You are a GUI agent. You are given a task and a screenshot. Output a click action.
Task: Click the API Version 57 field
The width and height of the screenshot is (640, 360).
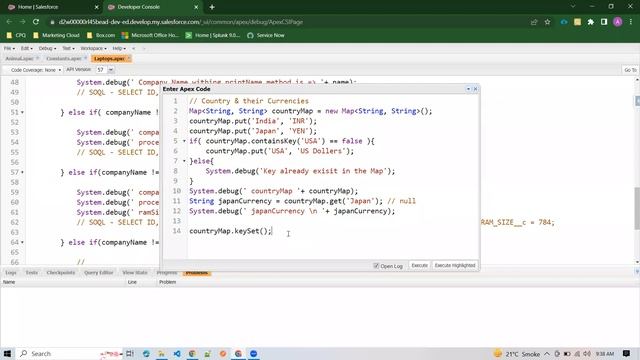coord(101,70)
